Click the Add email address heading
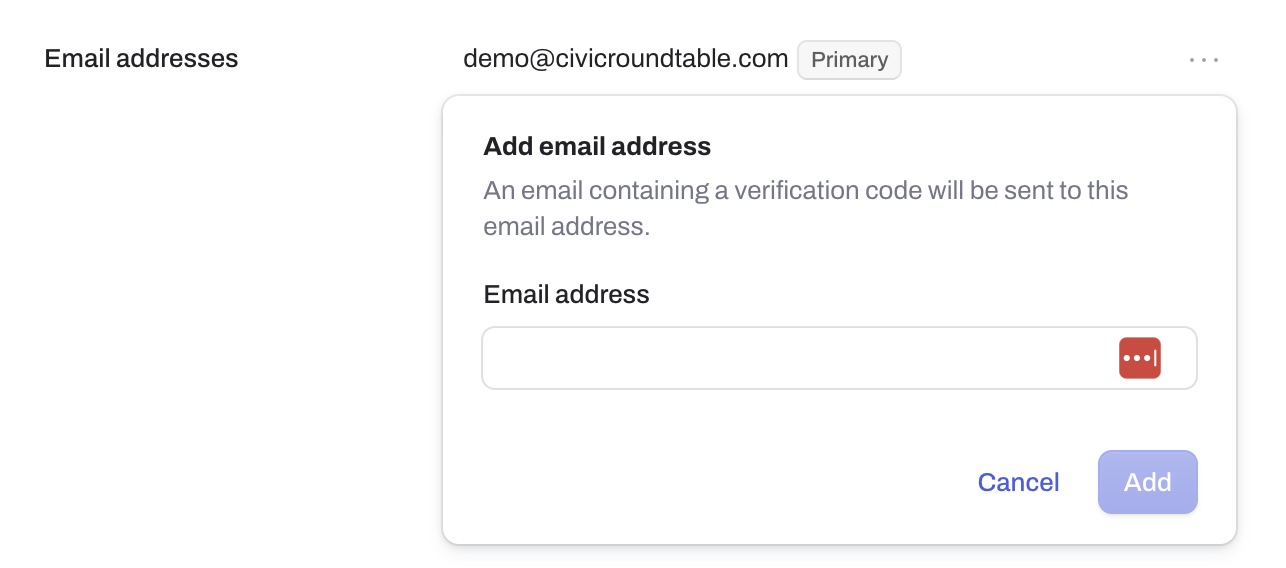The height and width of the screenshot is (568, 1286). tap(597, 147)
